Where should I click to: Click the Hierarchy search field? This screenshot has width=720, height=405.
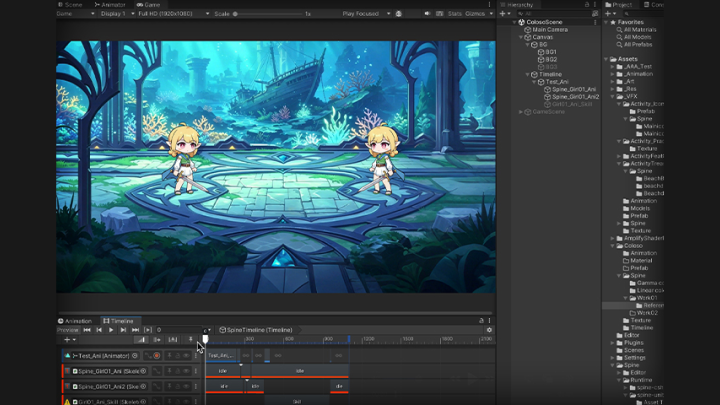553,14
